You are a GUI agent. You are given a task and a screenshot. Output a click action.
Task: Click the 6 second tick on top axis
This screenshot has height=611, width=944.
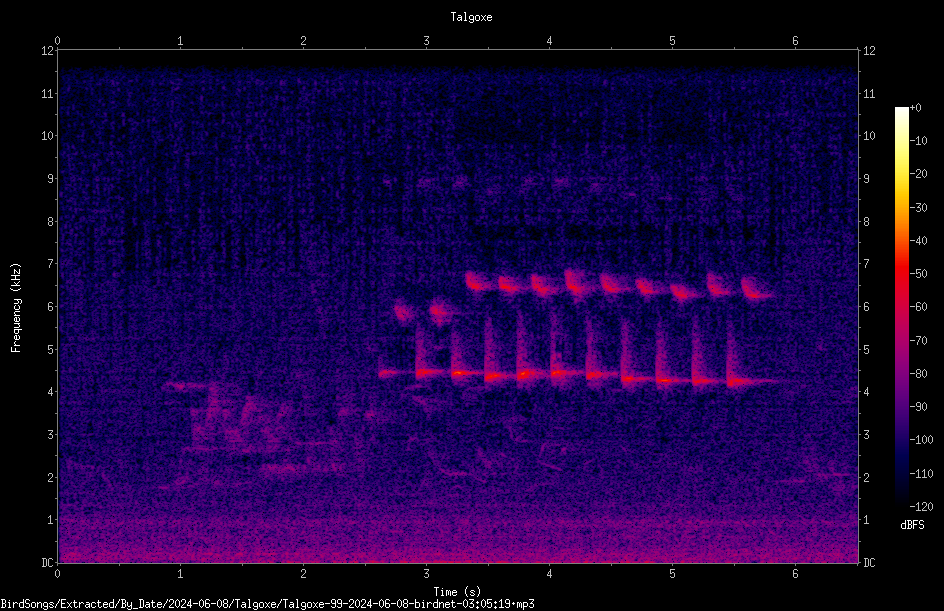click(x=795, y=41)
